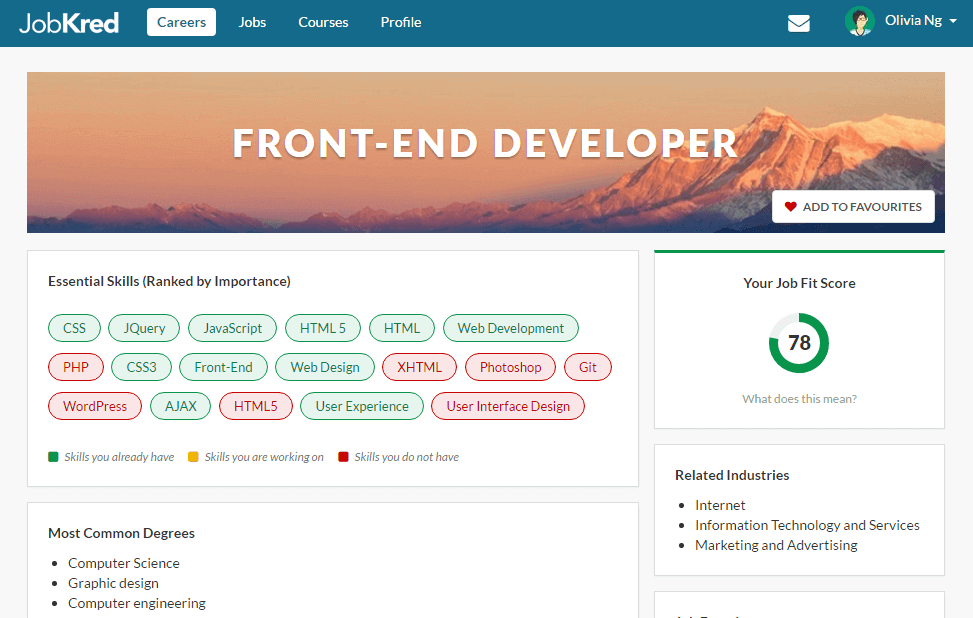Open the messages envelope icon
The height and width of the screenshot is (618, 973).
coord(799,24)
